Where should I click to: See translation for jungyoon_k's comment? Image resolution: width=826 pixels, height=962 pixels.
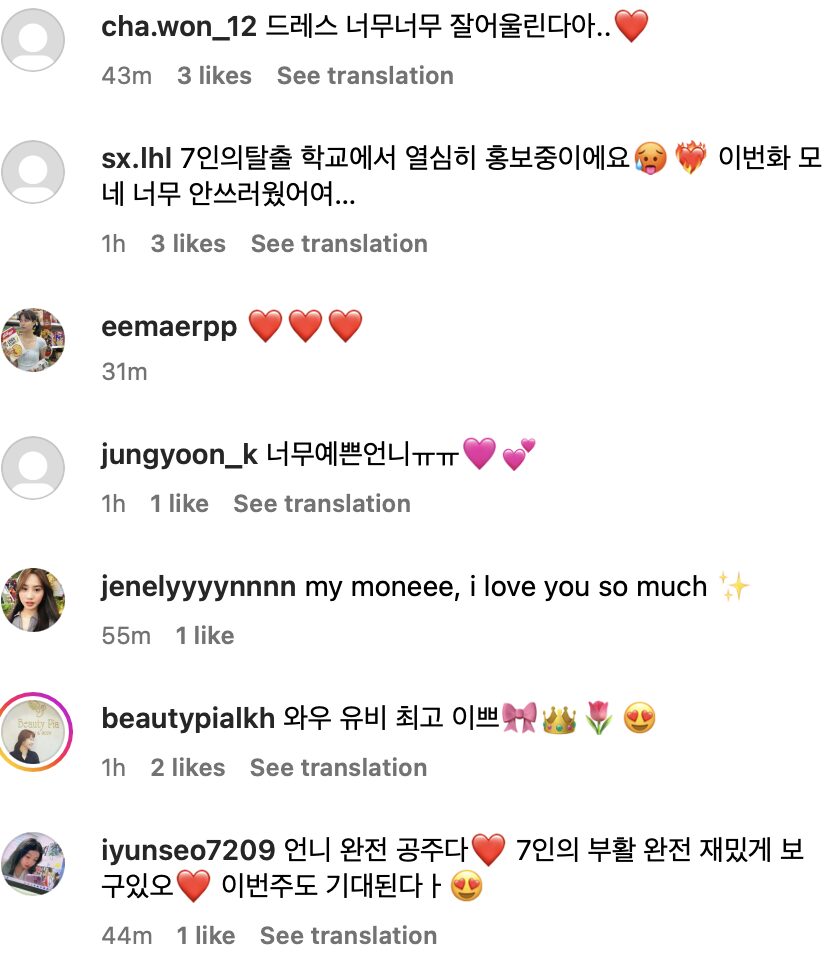(x=322, y=504)
